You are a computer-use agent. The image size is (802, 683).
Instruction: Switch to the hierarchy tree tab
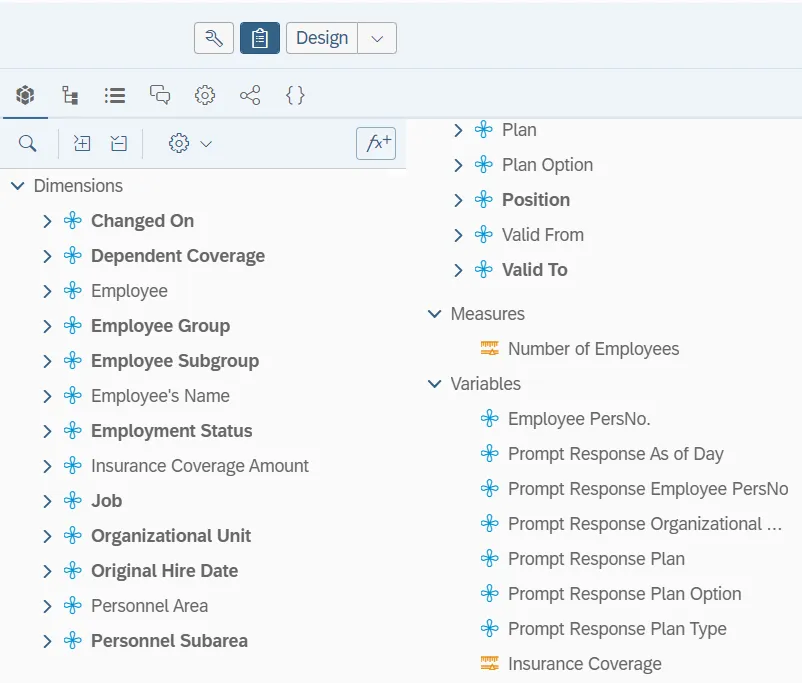click(x=70, y=95)
